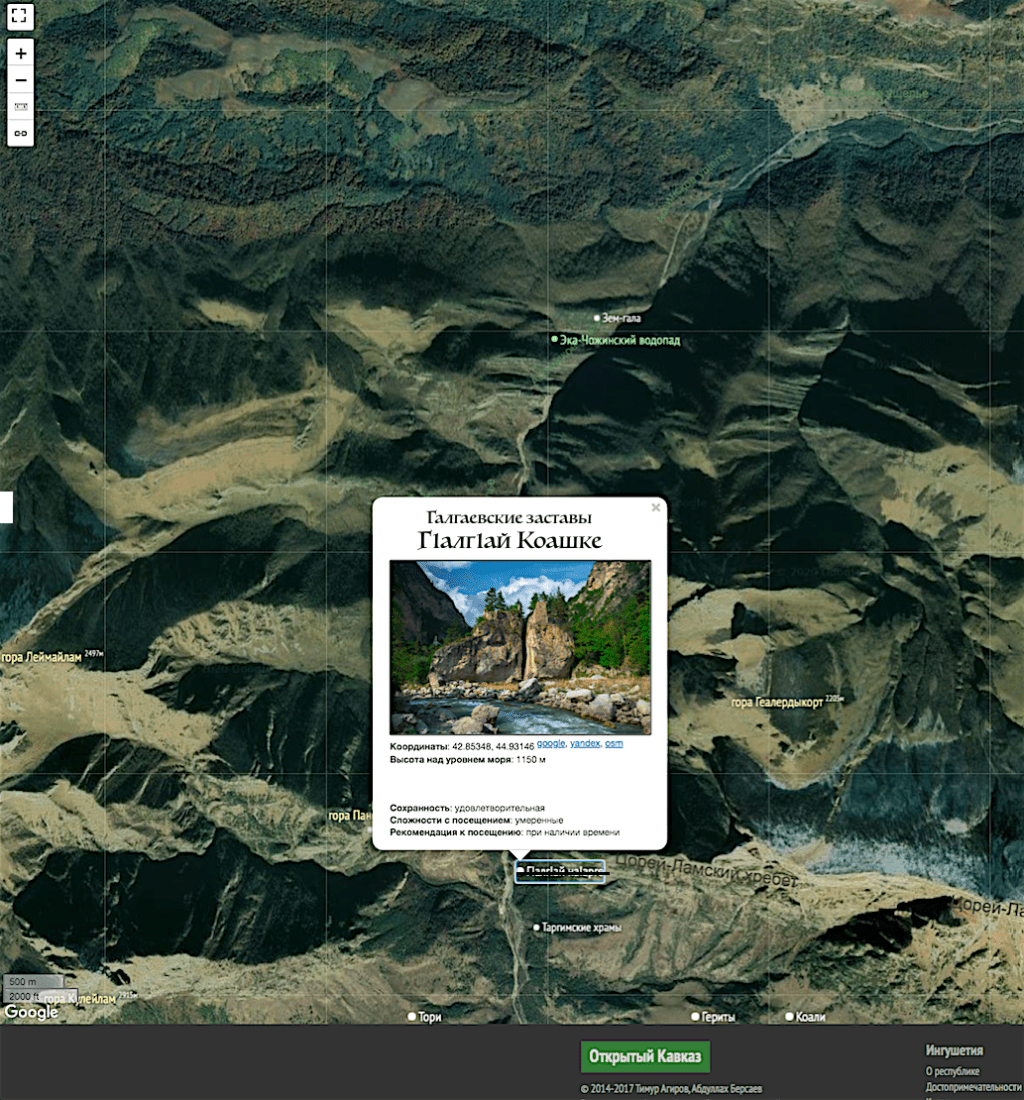This screenshot has width=1024, height=1100.
Task: Click the Таргимские храмы marker
Action: coord(537,928)
